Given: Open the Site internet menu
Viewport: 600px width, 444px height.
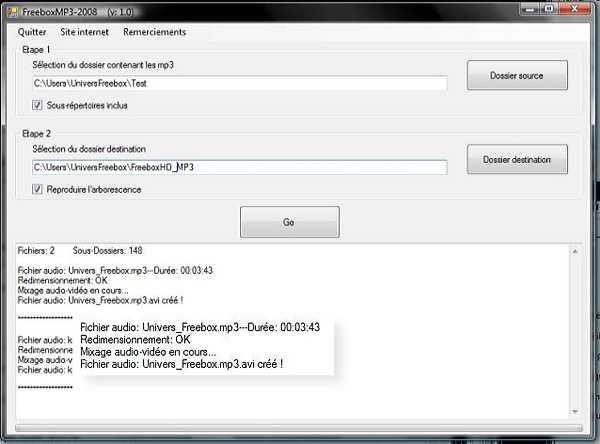Looking at the screenshot, I should 85,32.
